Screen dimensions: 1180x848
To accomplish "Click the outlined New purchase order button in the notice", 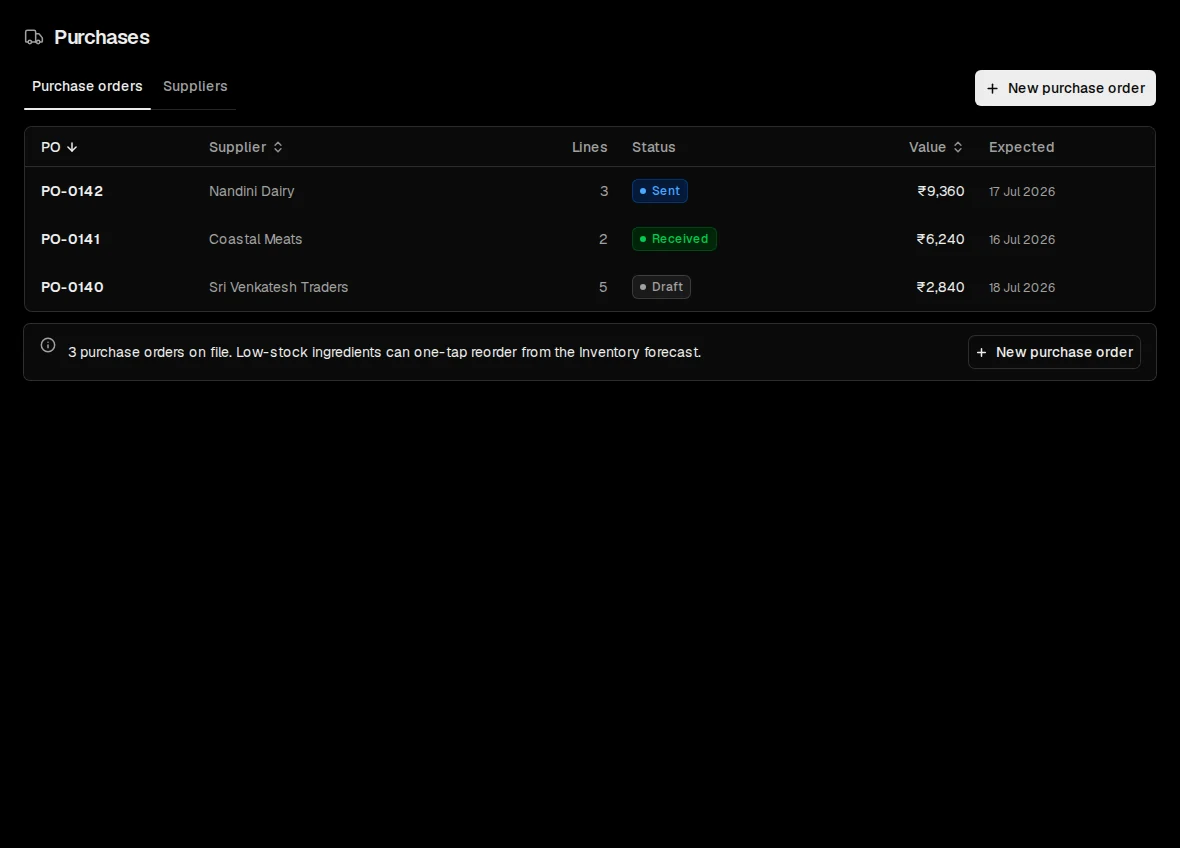I will coord(1054,352).
